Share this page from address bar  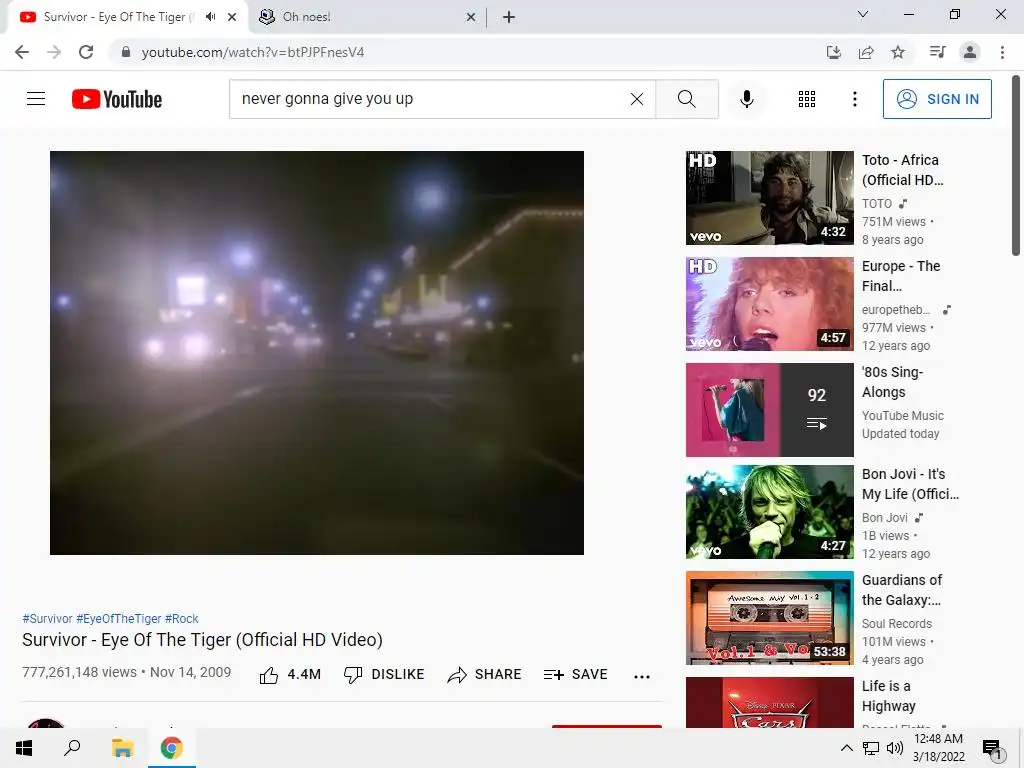[866, 52]
